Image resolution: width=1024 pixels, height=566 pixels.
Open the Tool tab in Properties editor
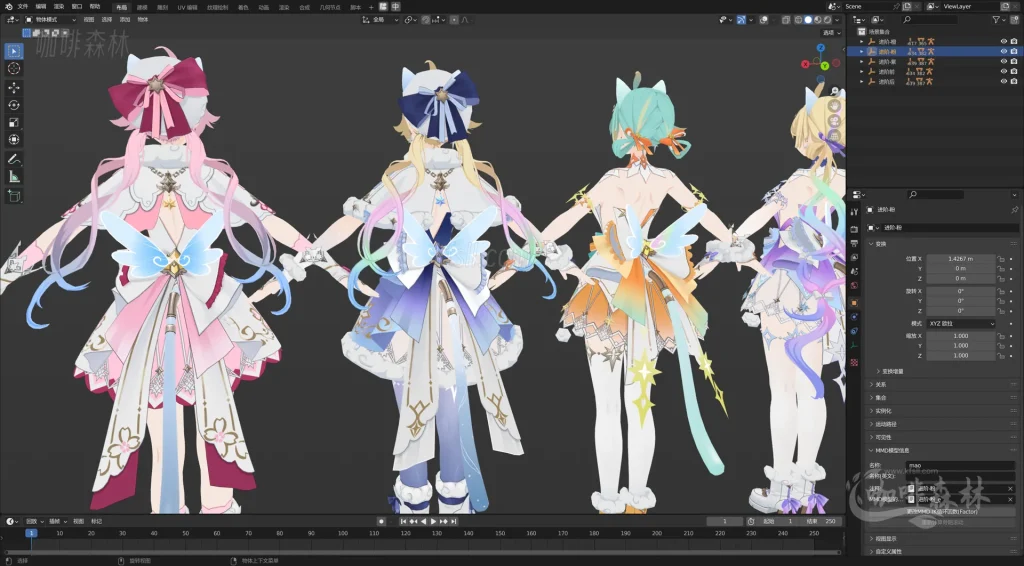854,212
